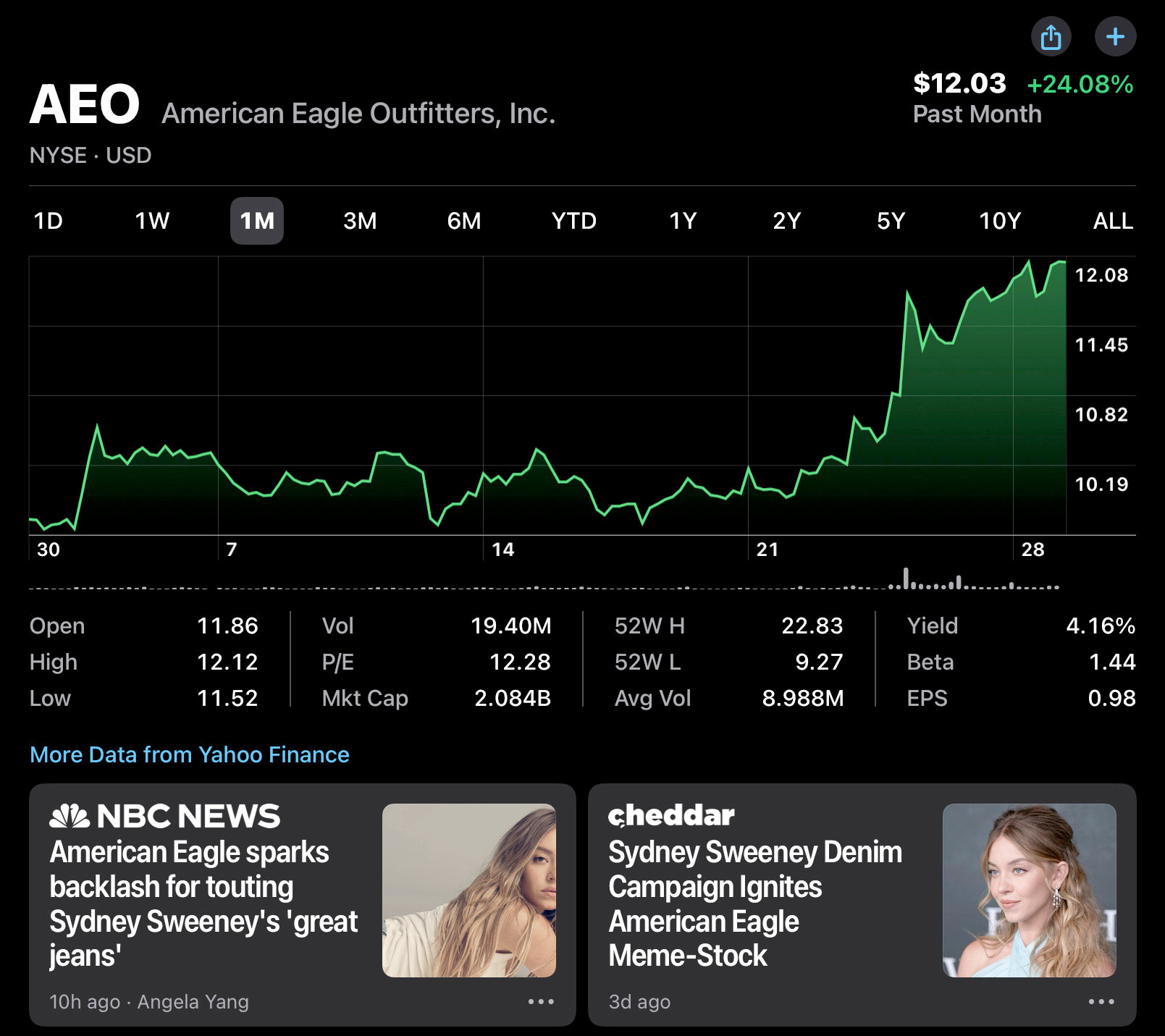This screenshot has width=1165, height=1036.
Task: Click the '10h ago · Angela Yang' byline
Action: (149, 1002)
